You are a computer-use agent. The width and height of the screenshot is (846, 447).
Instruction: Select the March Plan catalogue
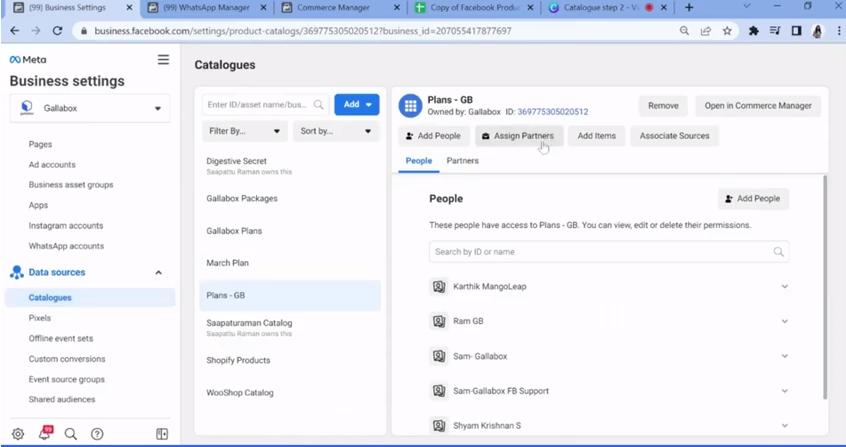[290, 263]
